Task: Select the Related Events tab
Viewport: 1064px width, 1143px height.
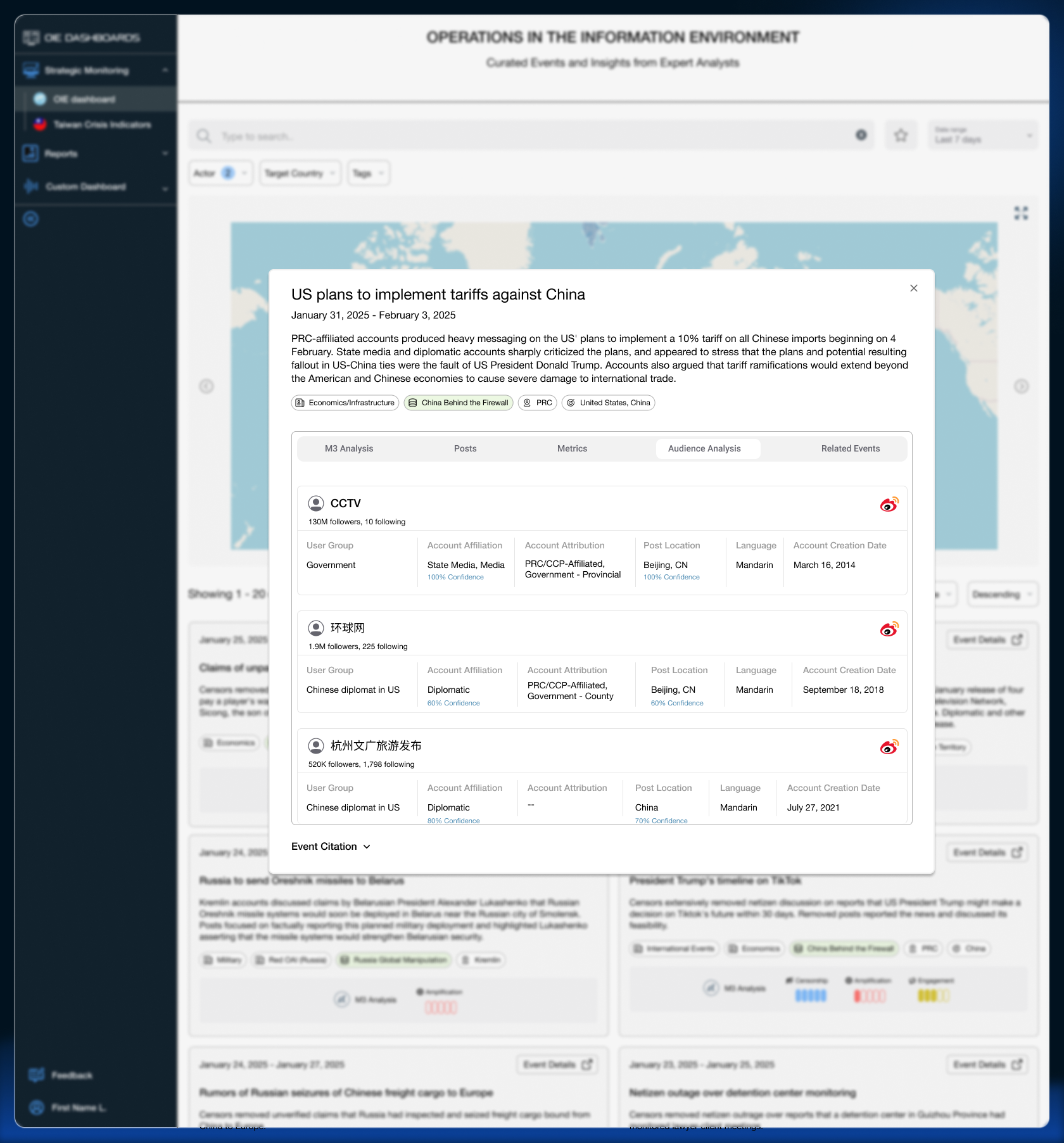Action: [x=850, y=448]
